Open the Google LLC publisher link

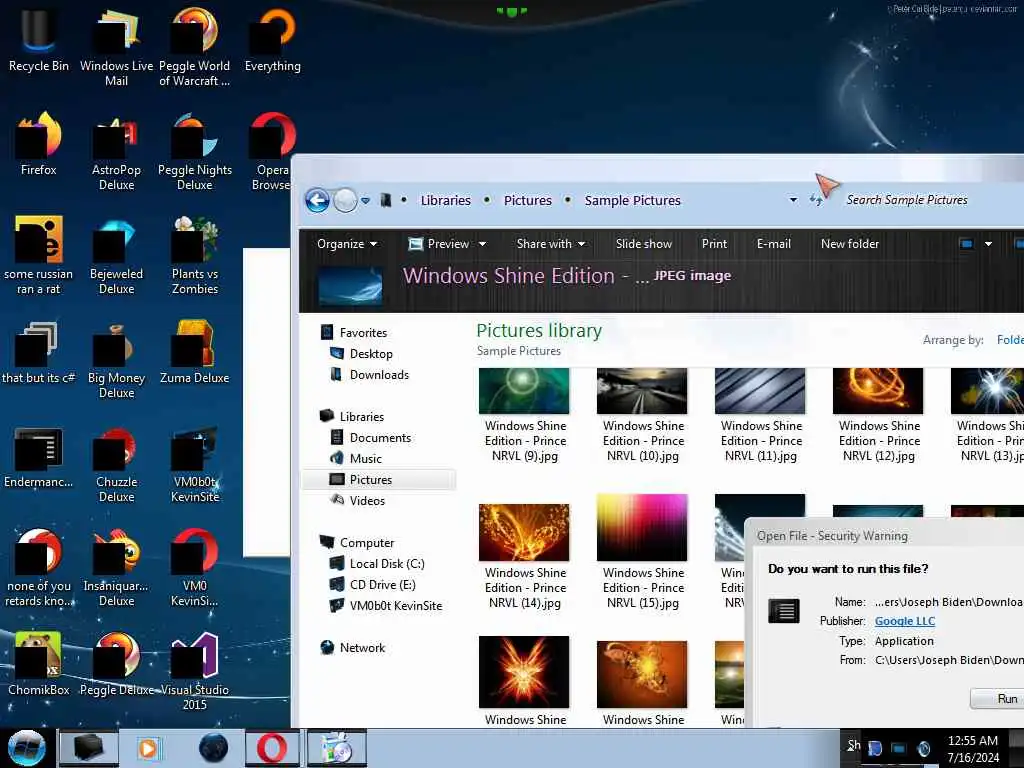point(904,621)
